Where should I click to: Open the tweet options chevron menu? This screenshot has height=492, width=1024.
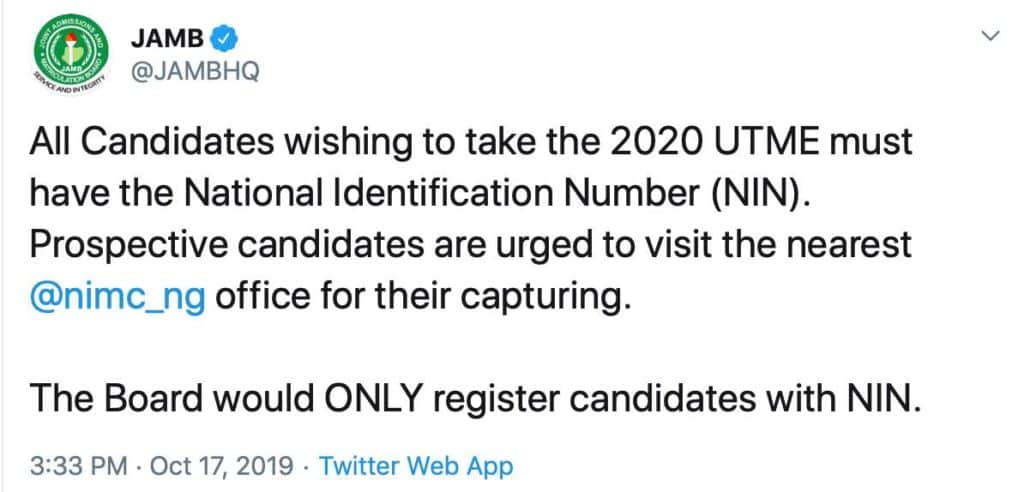pyautogui.click(x=990, y=37)
